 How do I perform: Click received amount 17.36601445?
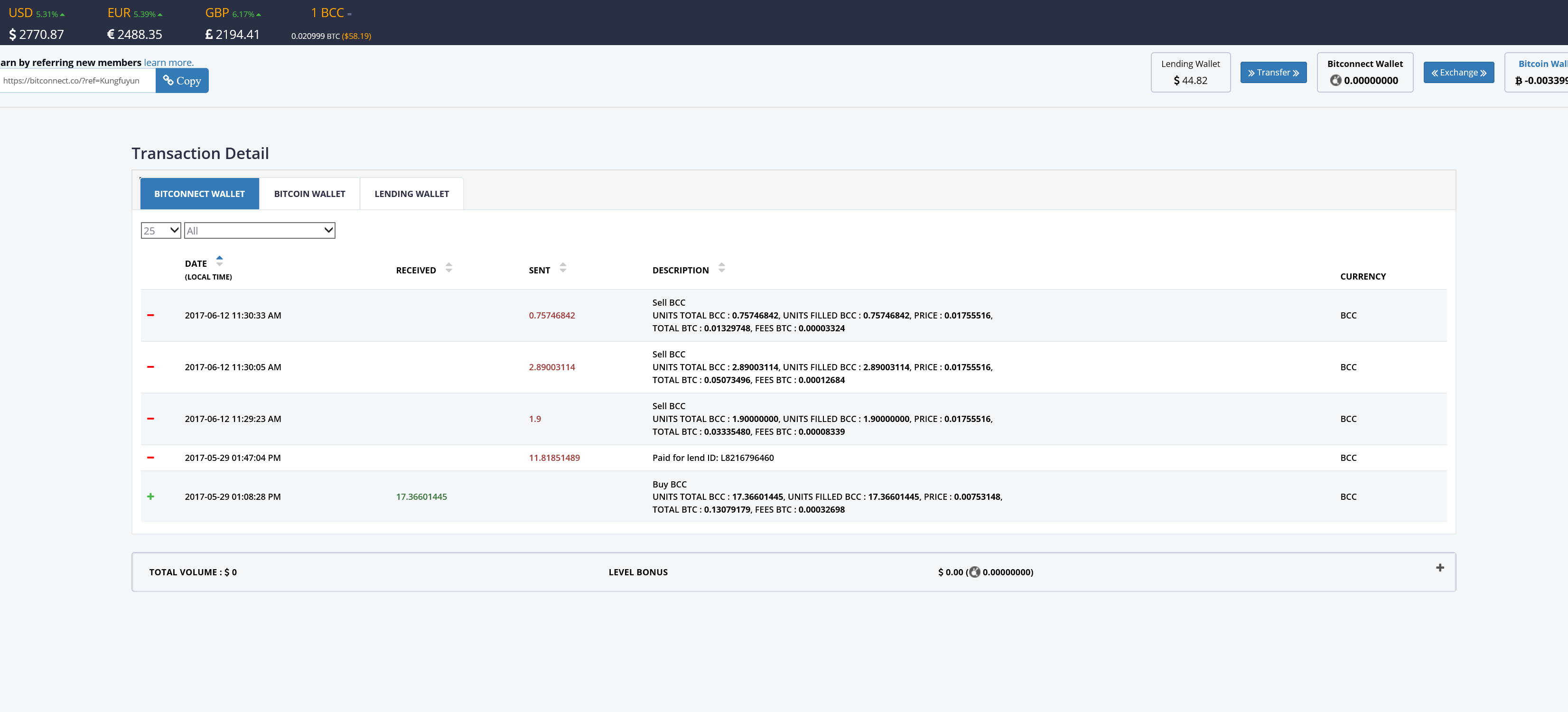(421, 497)
